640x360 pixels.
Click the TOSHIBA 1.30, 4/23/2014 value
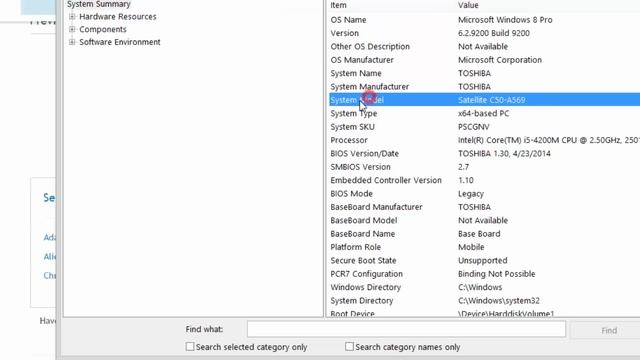[x=504, y=154]
